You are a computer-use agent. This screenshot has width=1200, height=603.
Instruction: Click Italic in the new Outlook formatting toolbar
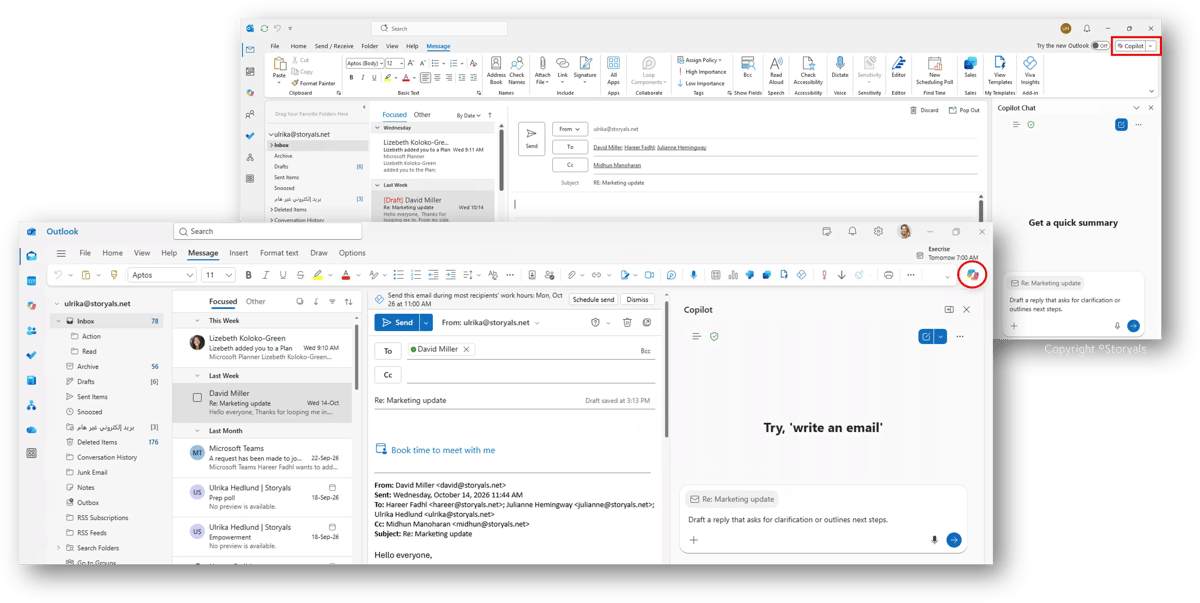[x=265, y=275]
